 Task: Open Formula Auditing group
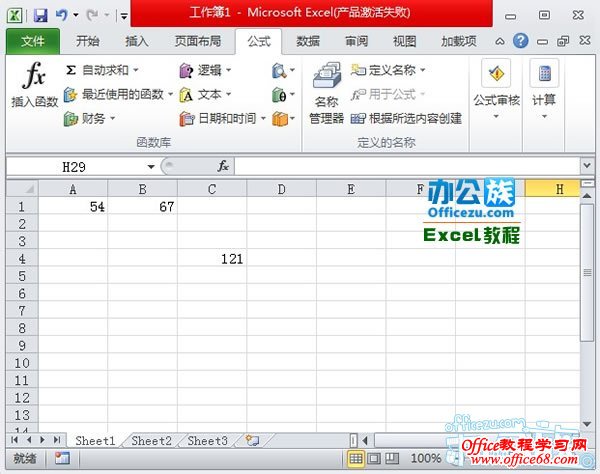click(496, 89)
